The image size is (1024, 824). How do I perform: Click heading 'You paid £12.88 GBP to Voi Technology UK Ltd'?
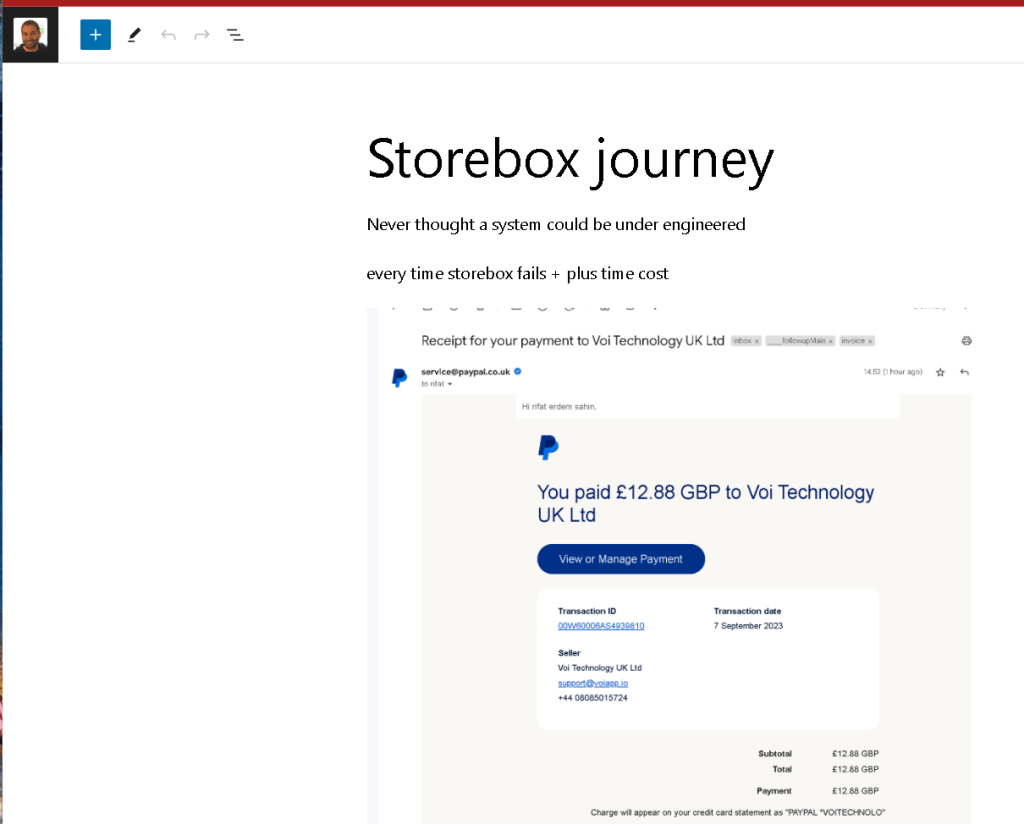705,503
